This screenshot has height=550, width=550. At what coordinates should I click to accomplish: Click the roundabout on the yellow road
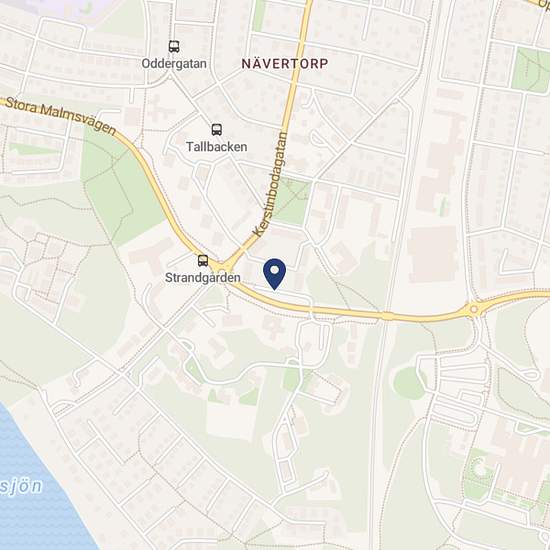tap(474, 309)
